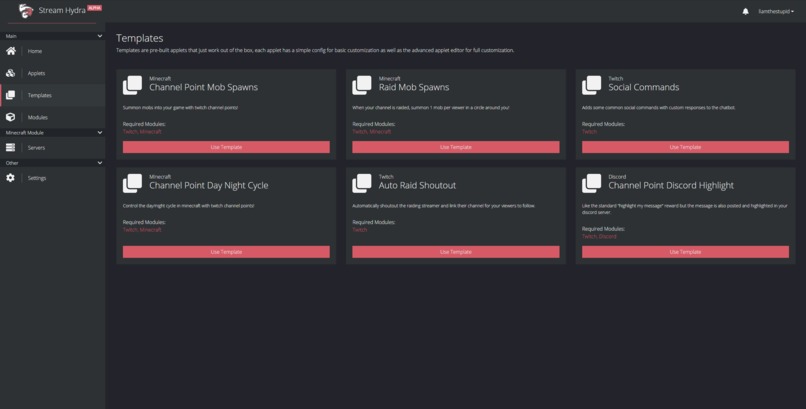
Task: Click required modules link under Day Night Cycle
Action: point(142,230)
